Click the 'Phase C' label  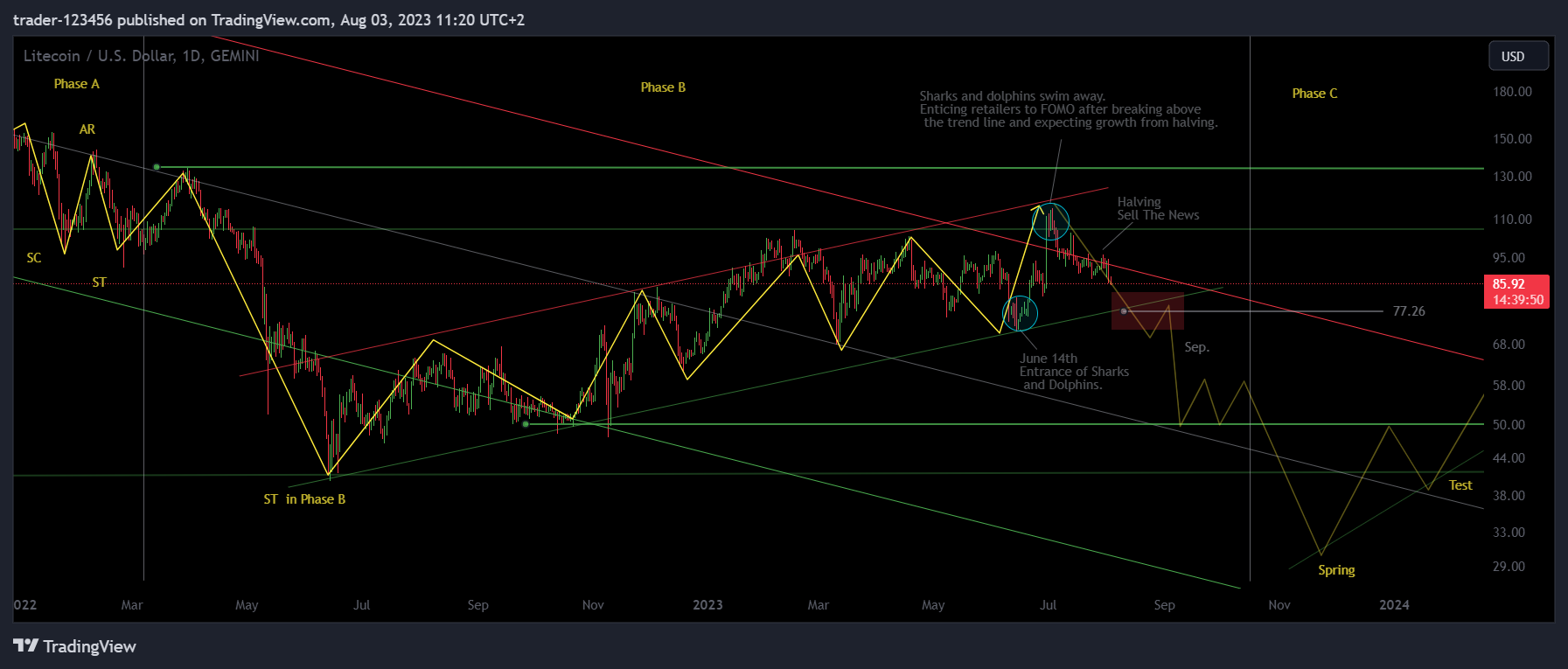(x=1314, y=94)
